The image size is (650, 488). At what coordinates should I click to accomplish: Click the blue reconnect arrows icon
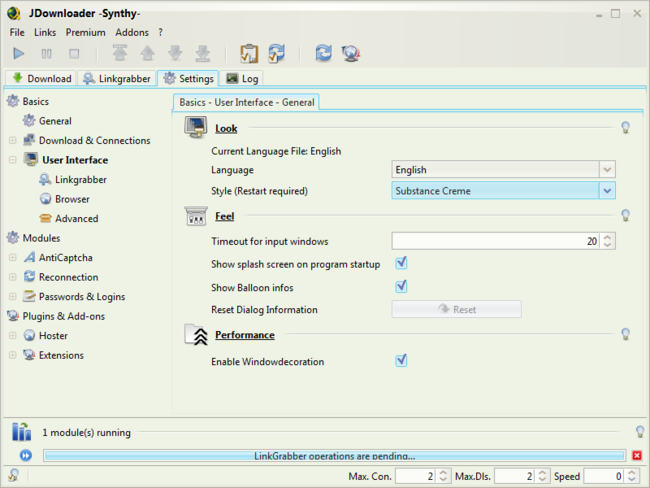coord(323,53)
